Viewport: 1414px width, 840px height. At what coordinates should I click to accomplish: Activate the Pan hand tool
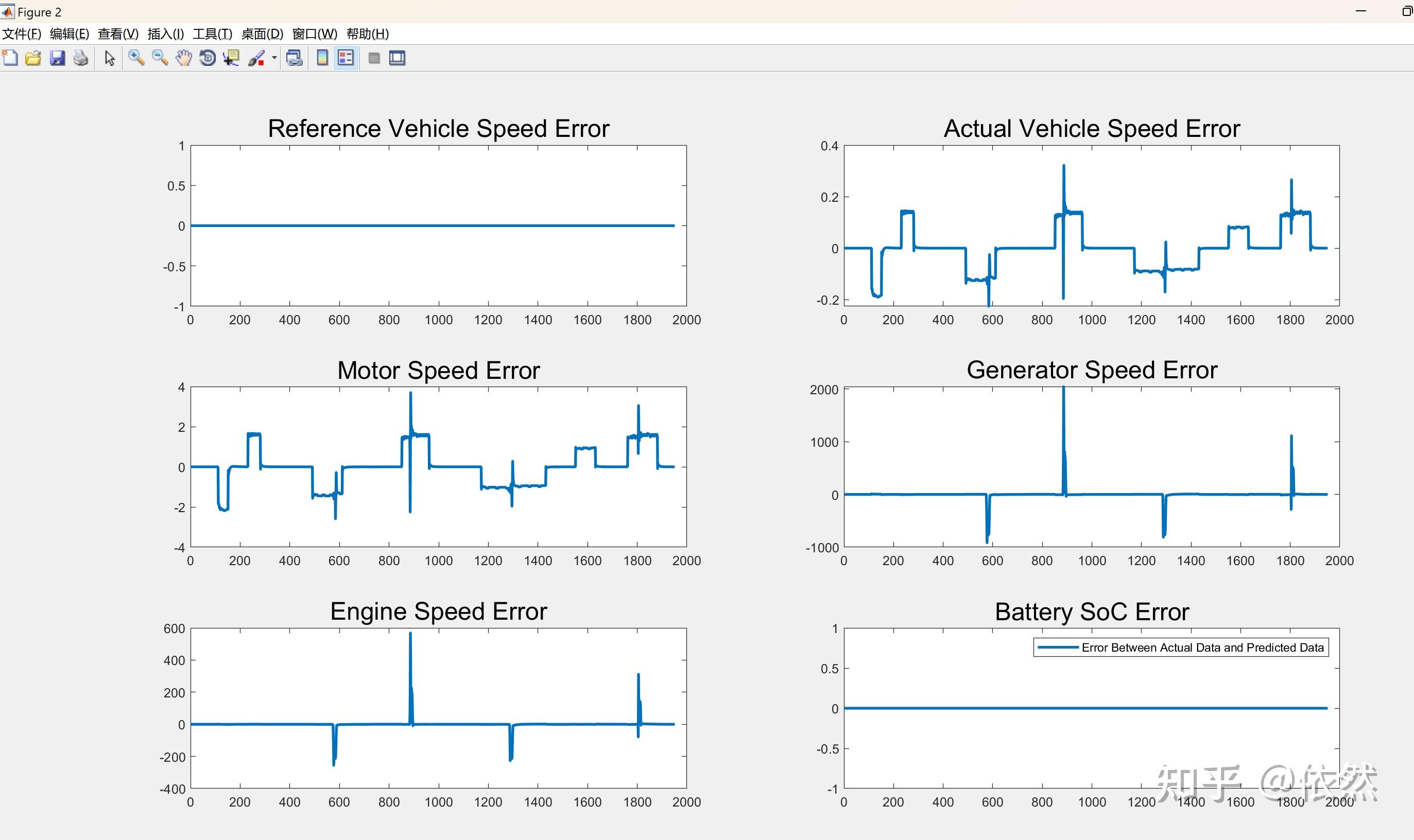183,58
